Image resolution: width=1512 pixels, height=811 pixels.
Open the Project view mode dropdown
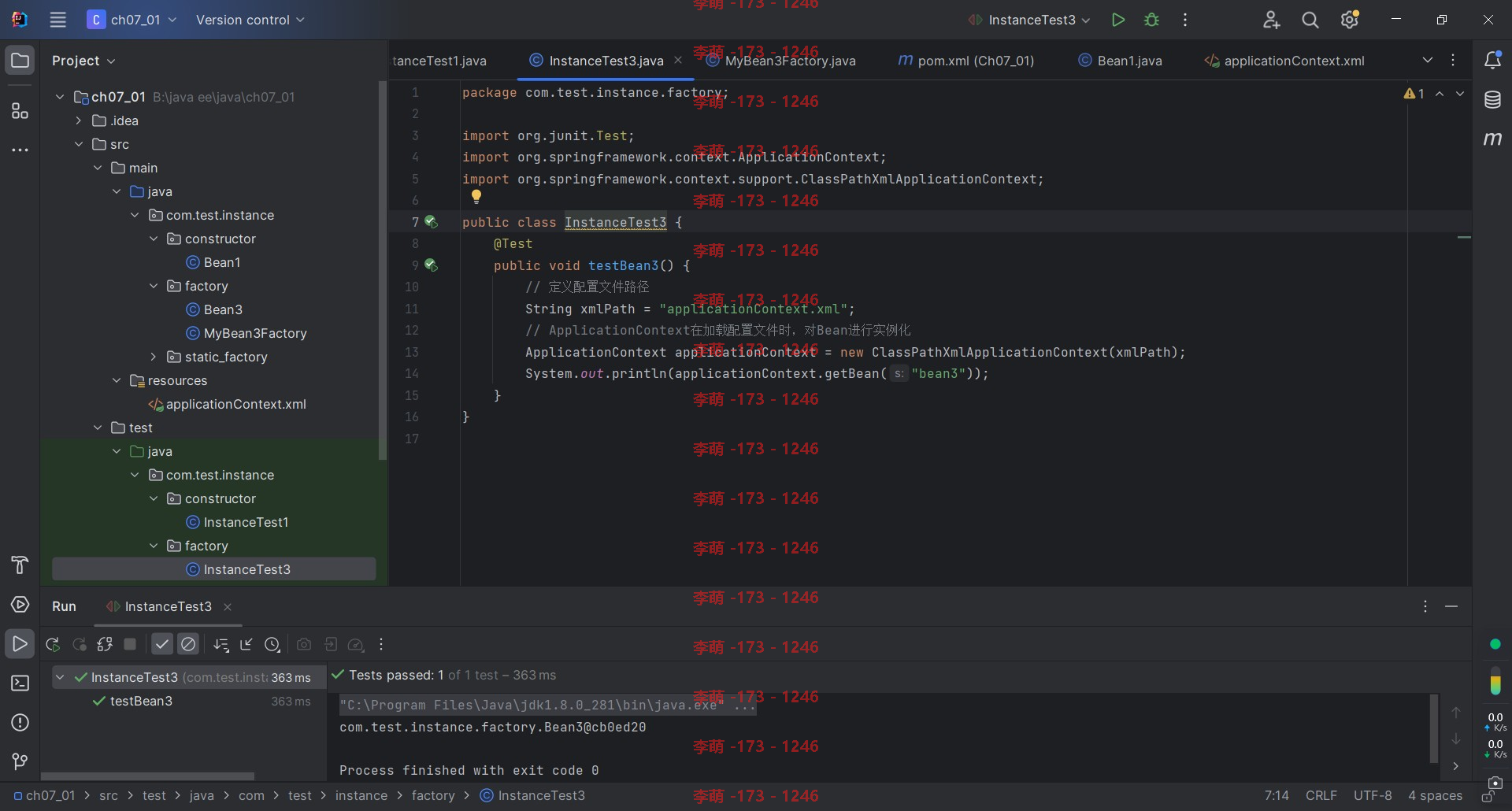point(83,61)
